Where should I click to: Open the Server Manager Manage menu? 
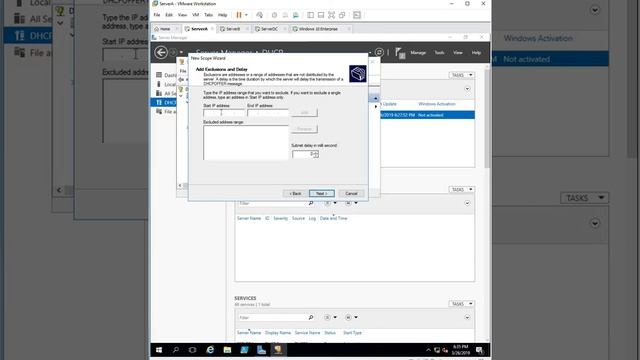point(418,53)
